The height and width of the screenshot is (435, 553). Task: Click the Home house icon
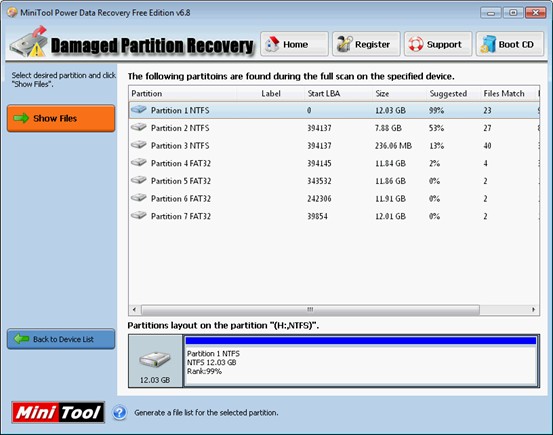point(272,44)
